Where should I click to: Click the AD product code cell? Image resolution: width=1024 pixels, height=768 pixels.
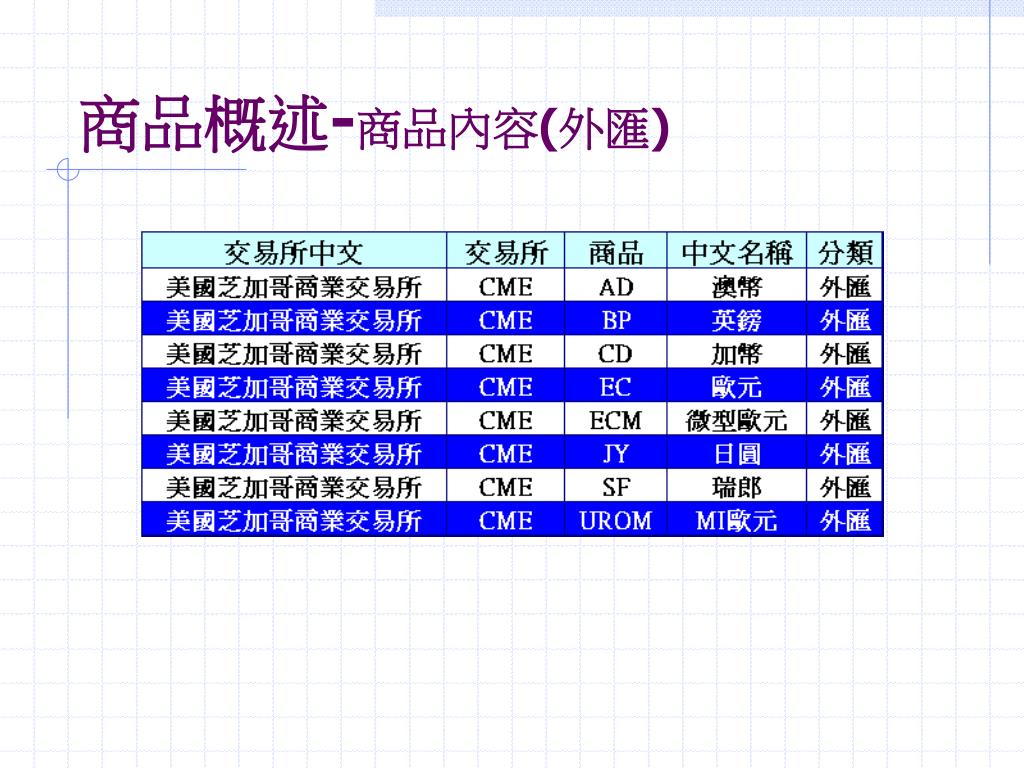click(615, 285)
